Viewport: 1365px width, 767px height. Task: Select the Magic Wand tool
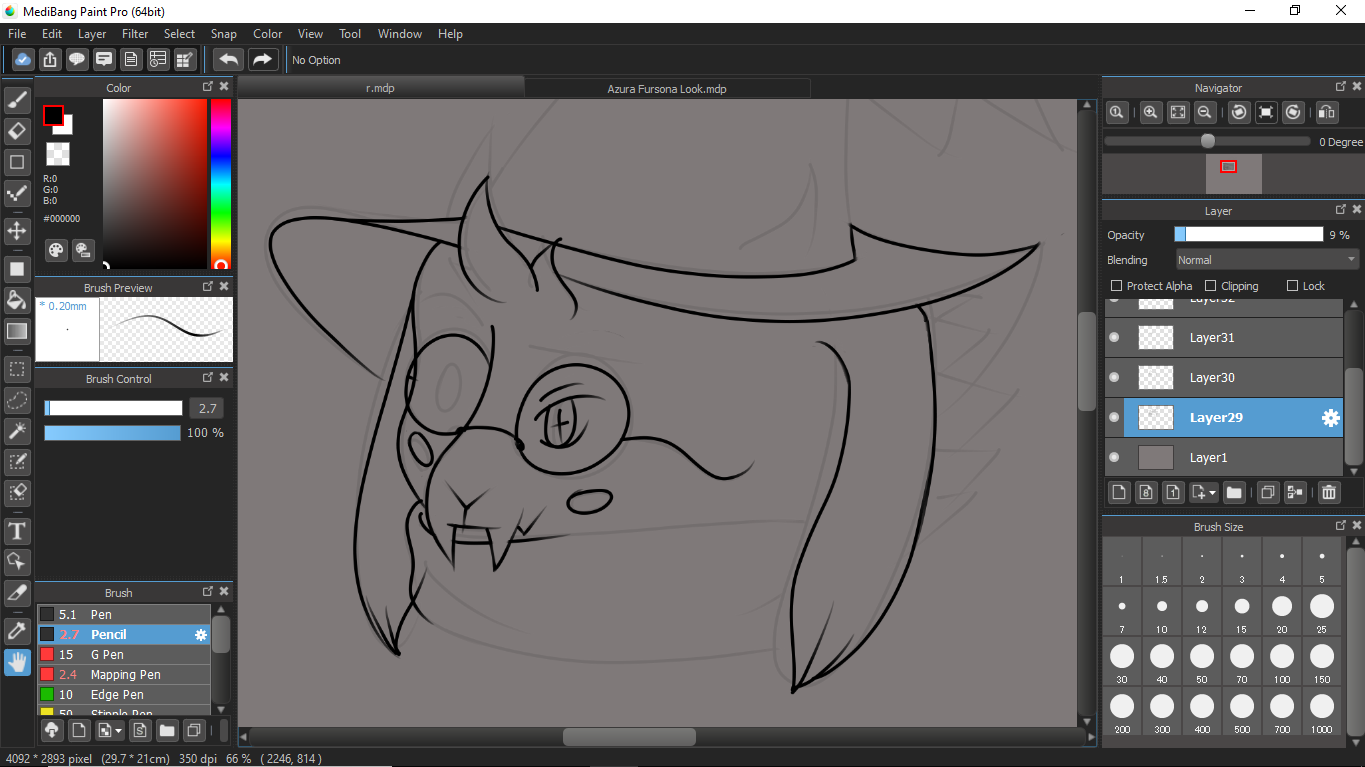coord(17,431)
